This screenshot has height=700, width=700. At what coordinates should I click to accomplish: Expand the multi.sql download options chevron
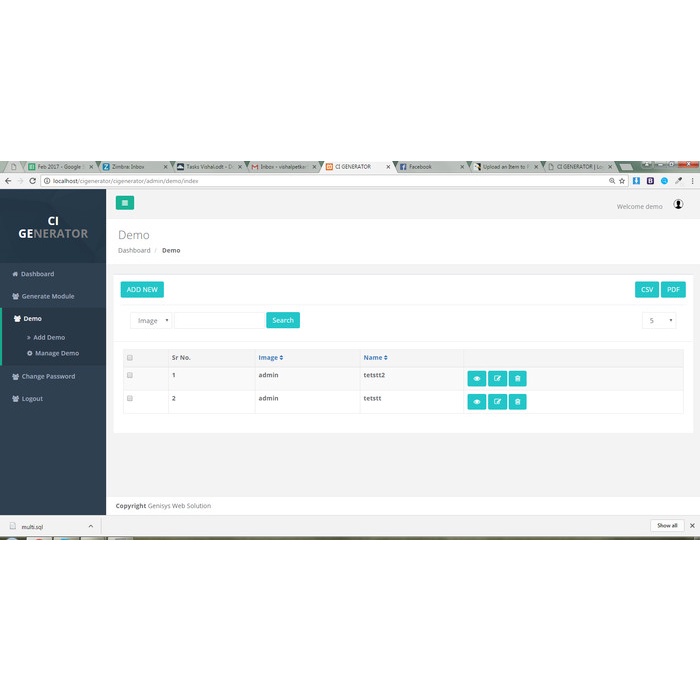(91, 526)
